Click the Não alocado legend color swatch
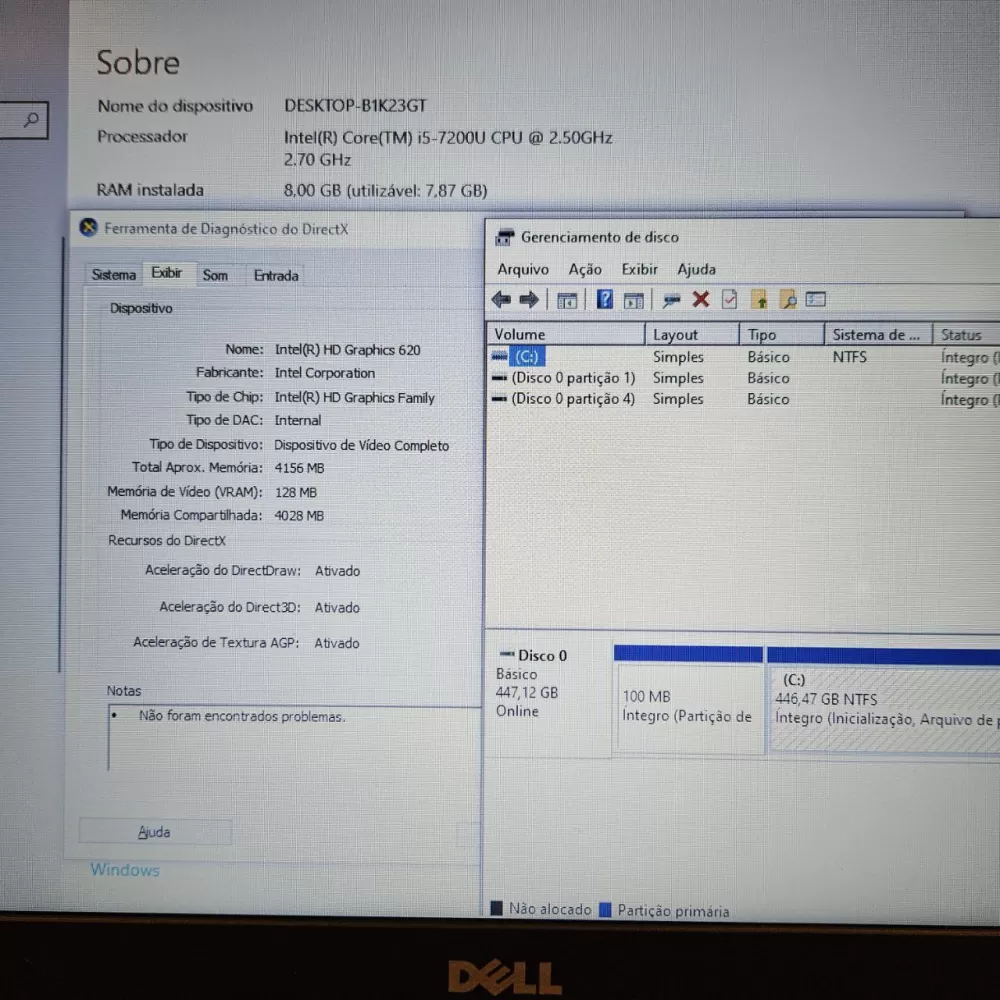The height and width of the screenshot is (1000, 1000). pyautogui.click(x=497, y=908)
